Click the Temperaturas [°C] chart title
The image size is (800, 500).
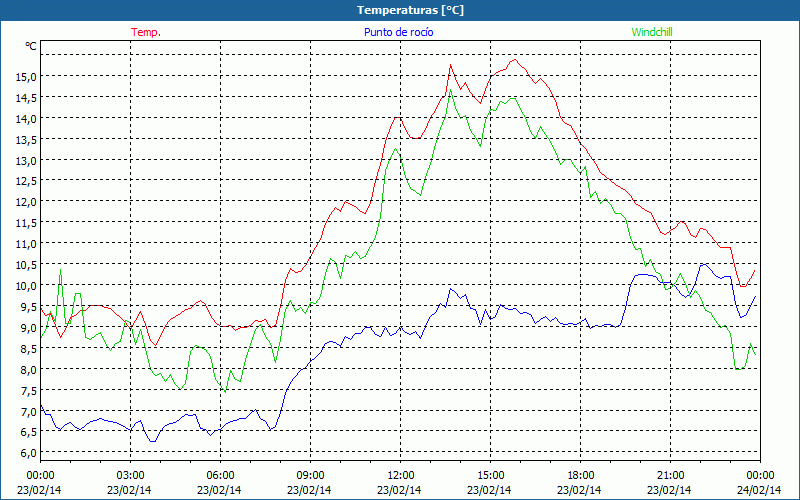410,10
